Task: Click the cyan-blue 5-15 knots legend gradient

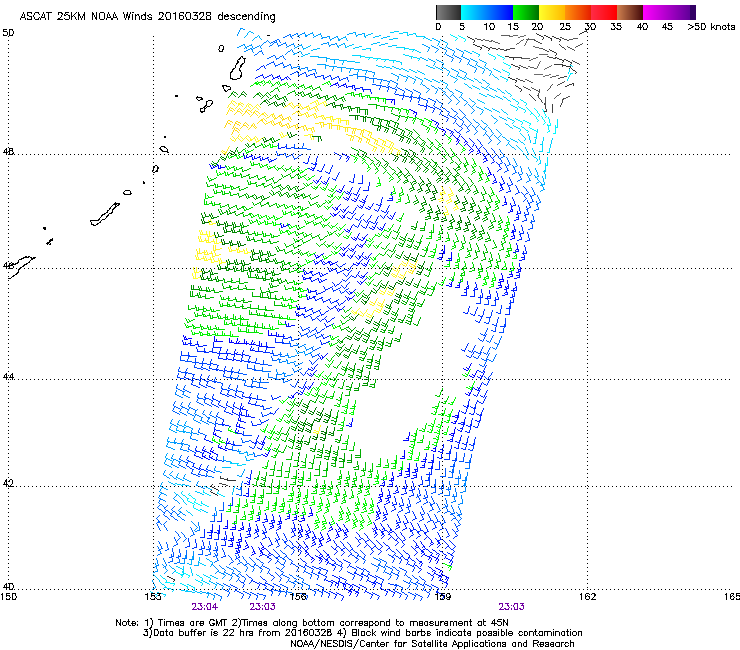Action: 487,12
